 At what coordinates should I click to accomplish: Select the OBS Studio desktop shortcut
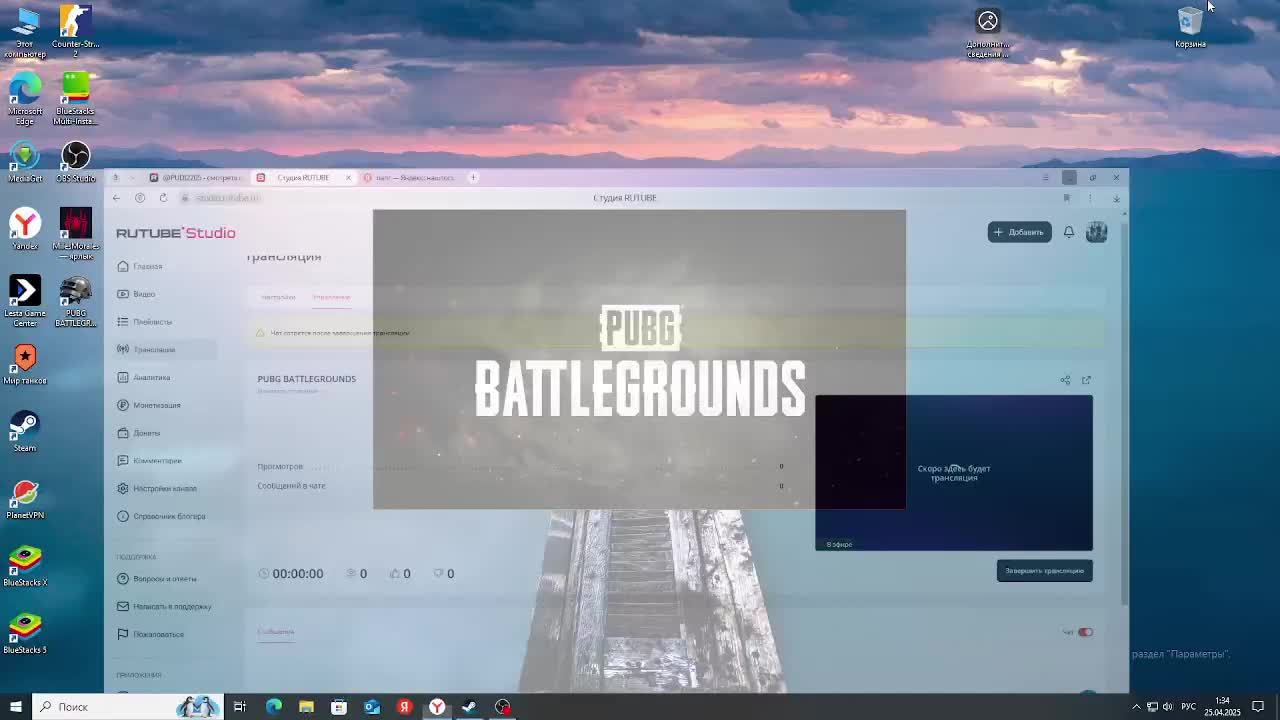(75, 162)
